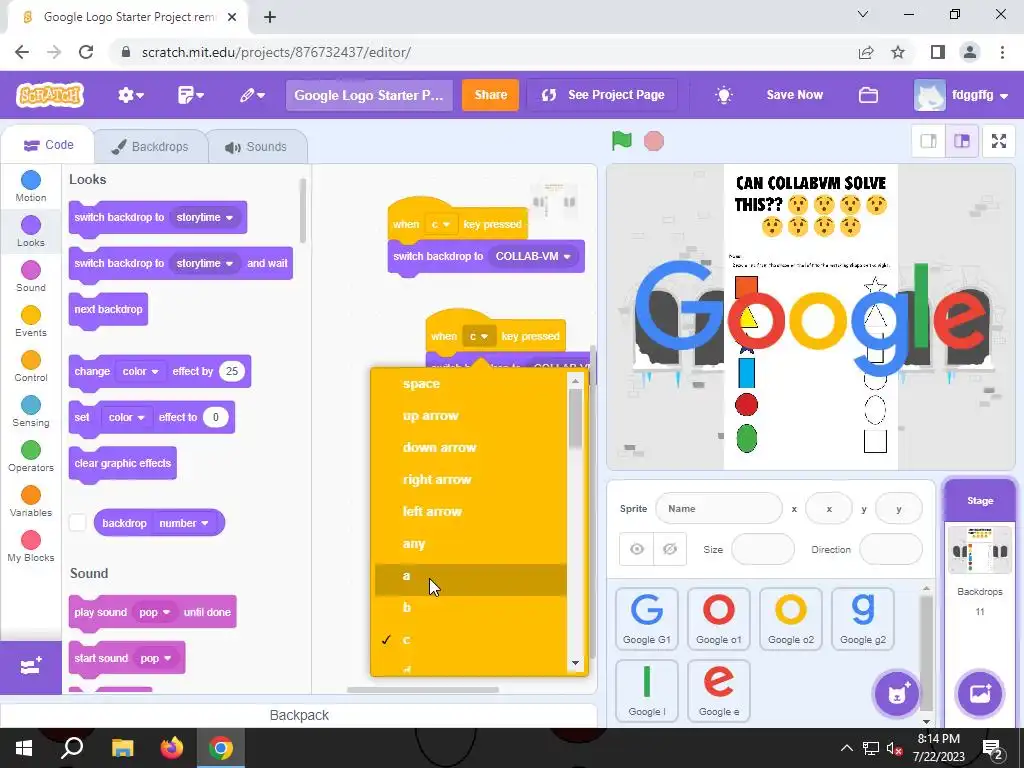Open pop dropdown in start sound block
1024x768 pixels.
point(155,658)
